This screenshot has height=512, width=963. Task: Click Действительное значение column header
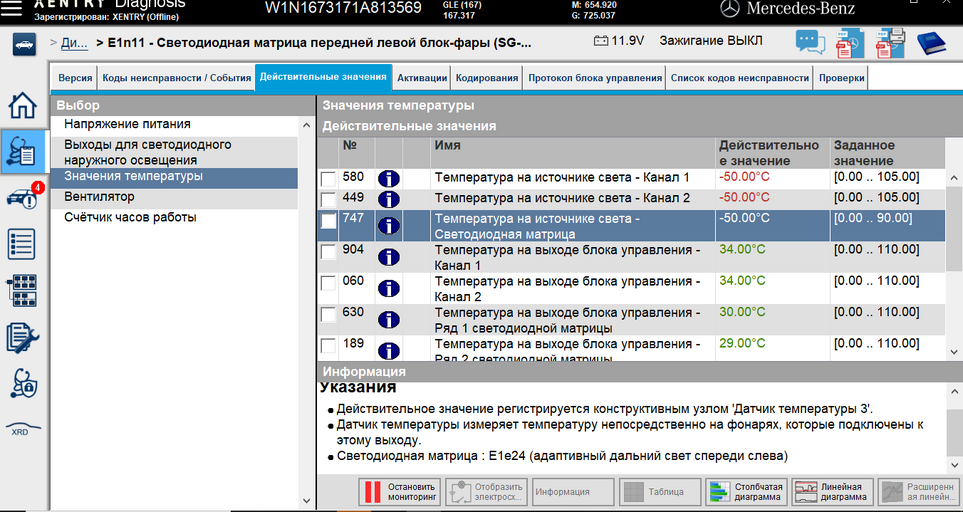click(x=772, y=153)
